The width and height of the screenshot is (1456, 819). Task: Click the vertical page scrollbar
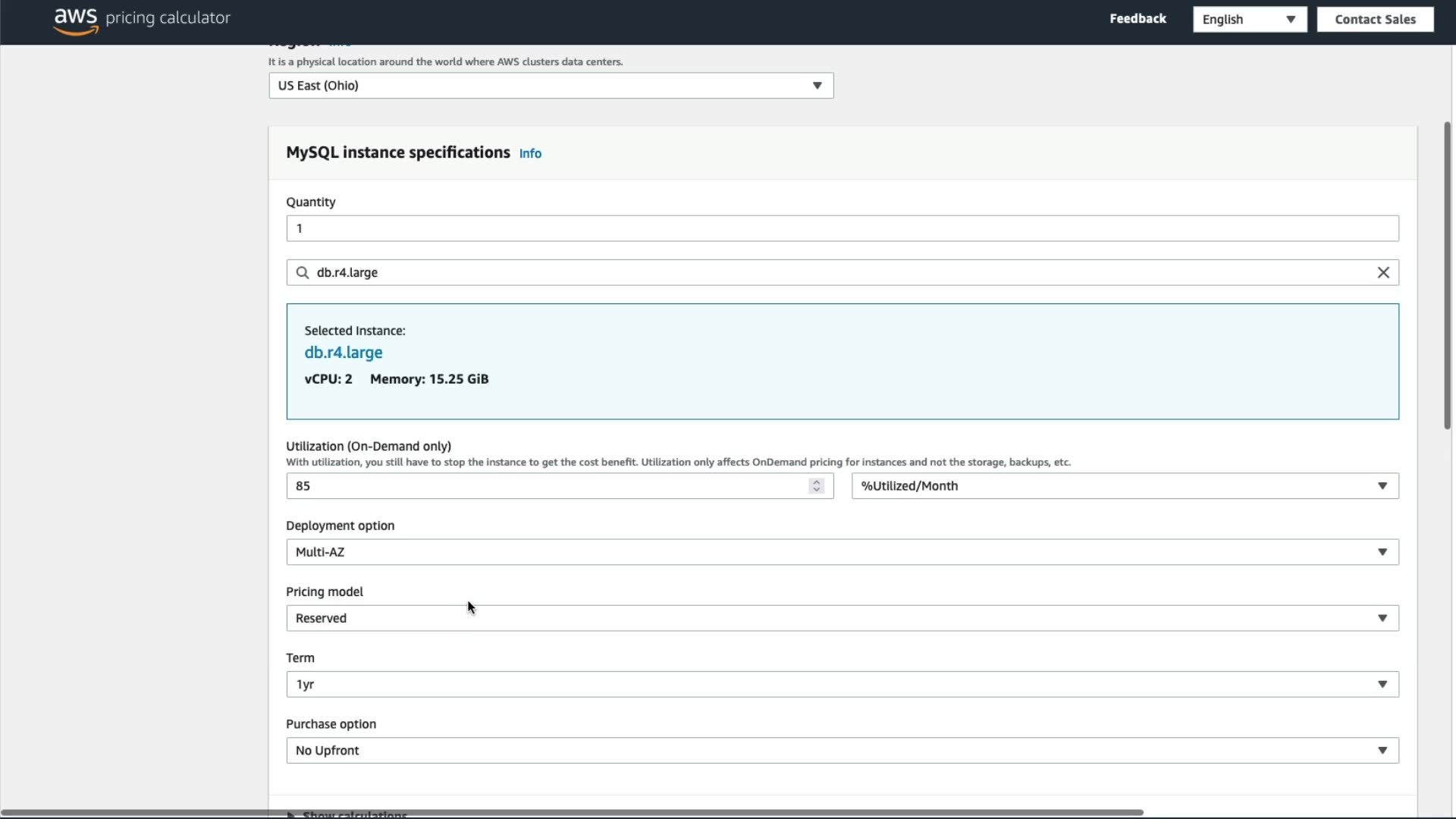(1447, 275)
